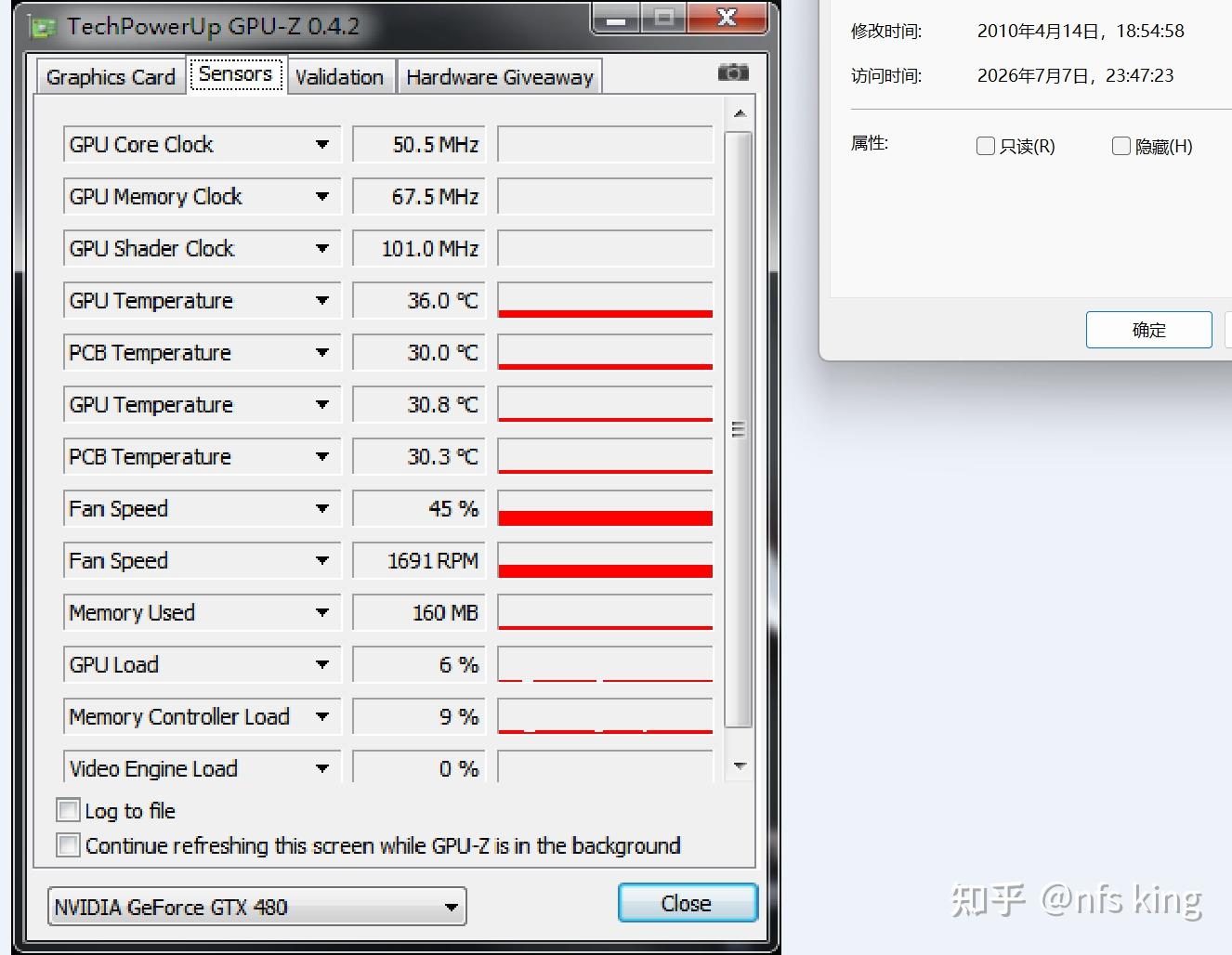The image size is (1232, 955).
Task: Enable the Log to file checkbox
Action: [x=68, y=810]
